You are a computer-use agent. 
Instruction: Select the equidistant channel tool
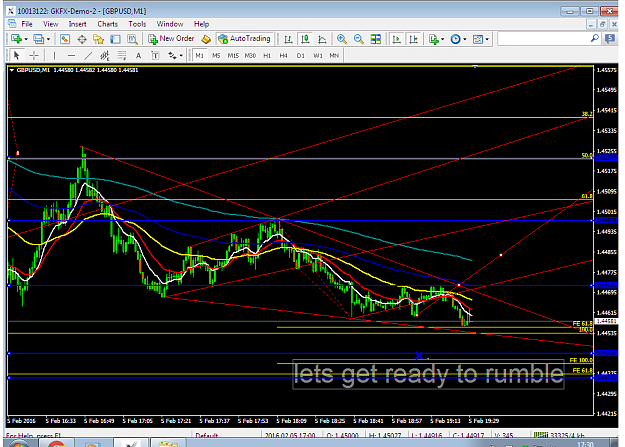point(105,55)
